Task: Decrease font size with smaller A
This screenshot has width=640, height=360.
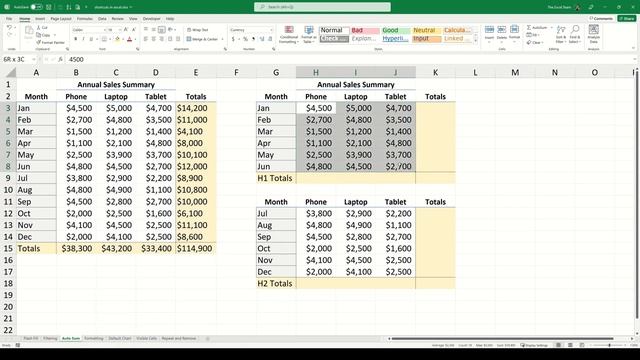Action: [133, 29]
